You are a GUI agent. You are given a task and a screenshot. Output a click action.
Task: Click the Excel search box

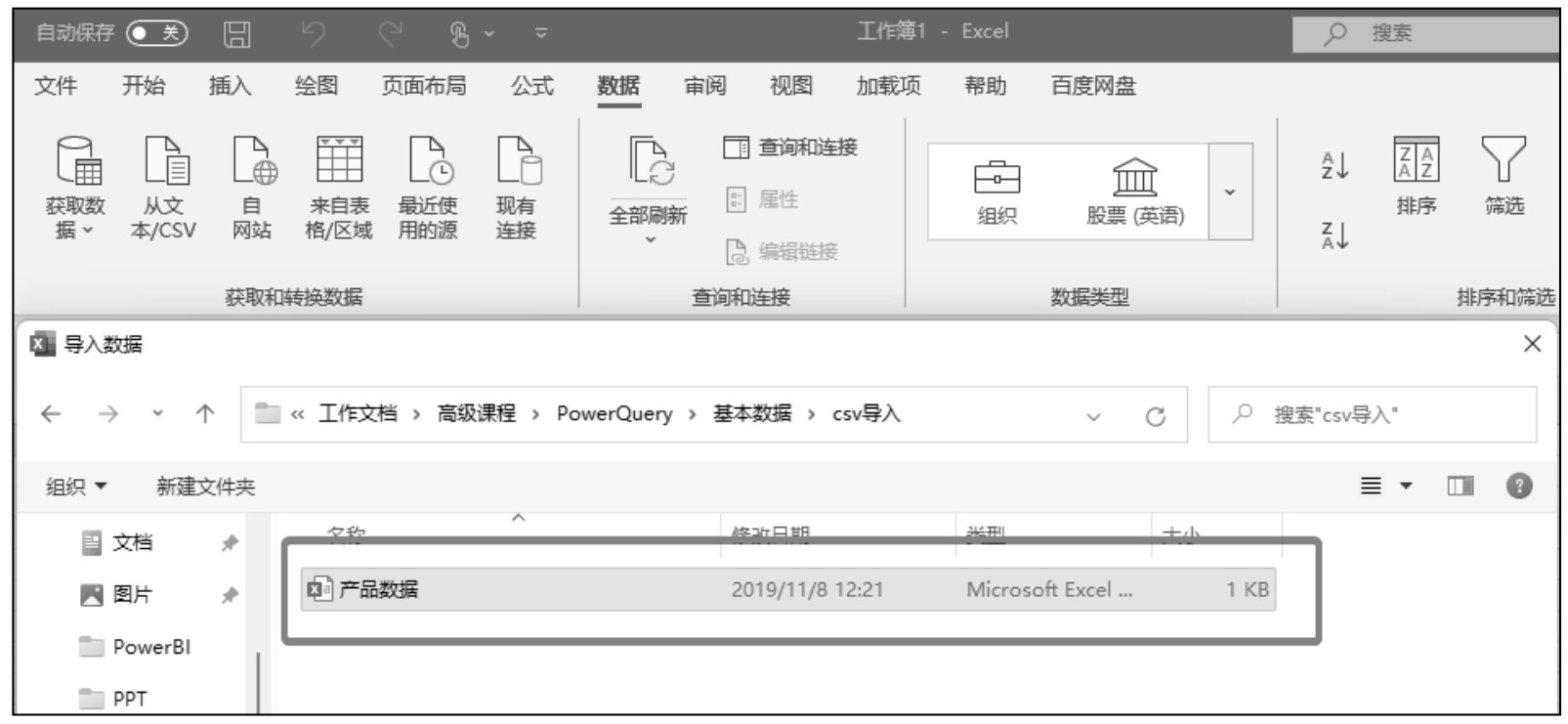point(1425,33)
